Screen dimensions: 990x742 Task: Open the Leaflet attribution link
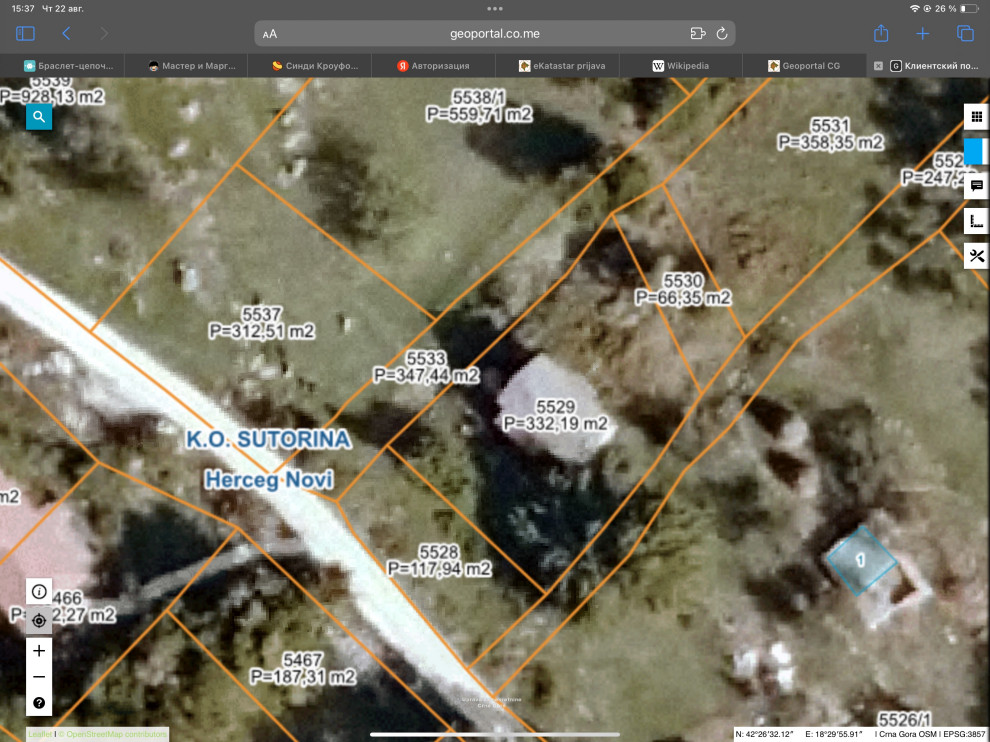(x=39, y=734)
